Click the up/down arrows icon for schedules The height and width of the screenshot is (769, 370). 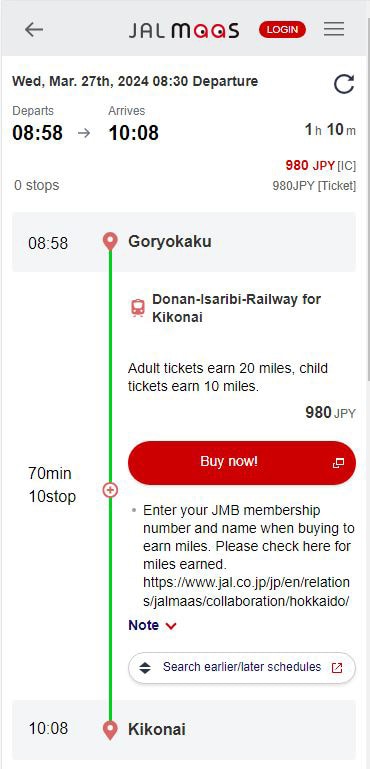pyautogui.click(x=145, y=668)
